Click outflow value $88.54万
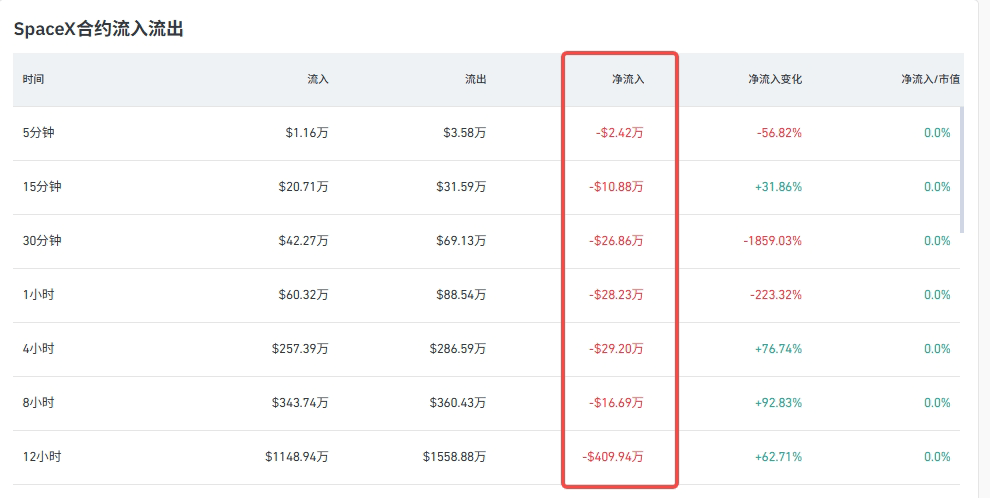Image resolution: width=990 pixels, height=498 pixels. (461, 295)
